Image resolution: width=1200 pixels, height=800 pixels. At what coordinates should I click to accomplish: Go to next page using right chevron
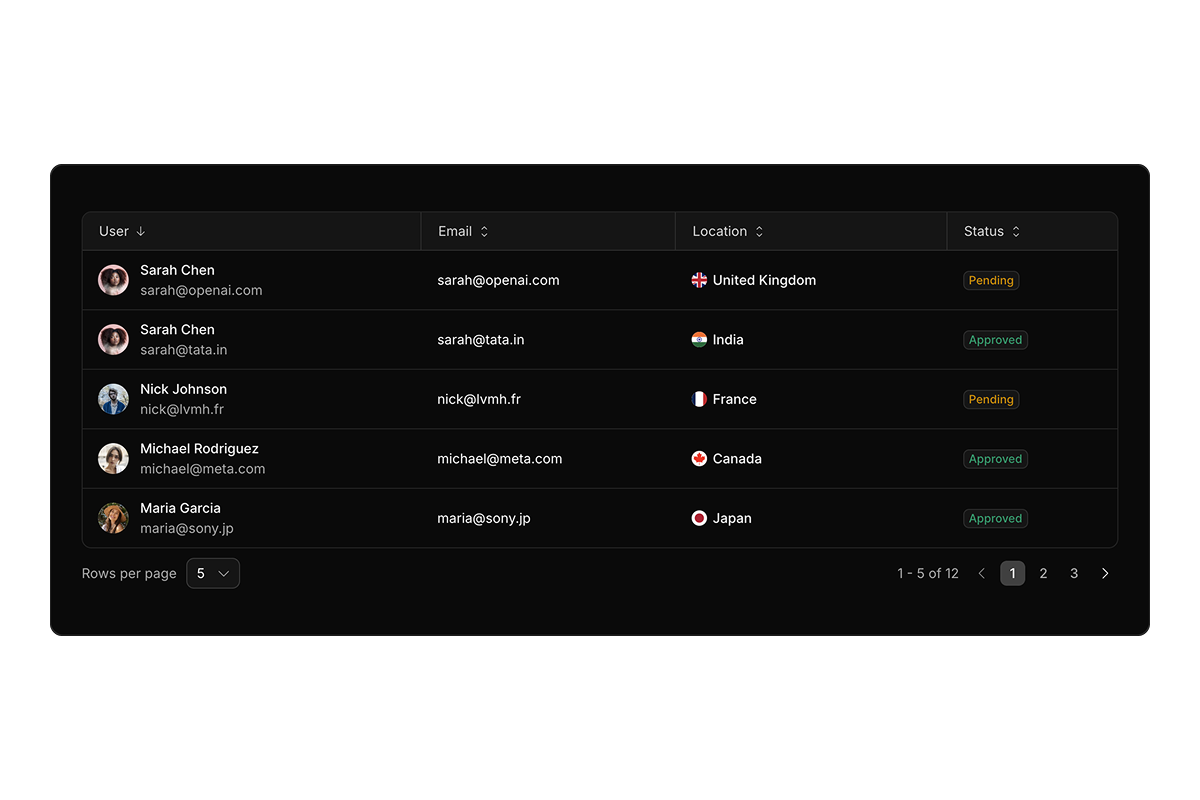point(1105,573)
